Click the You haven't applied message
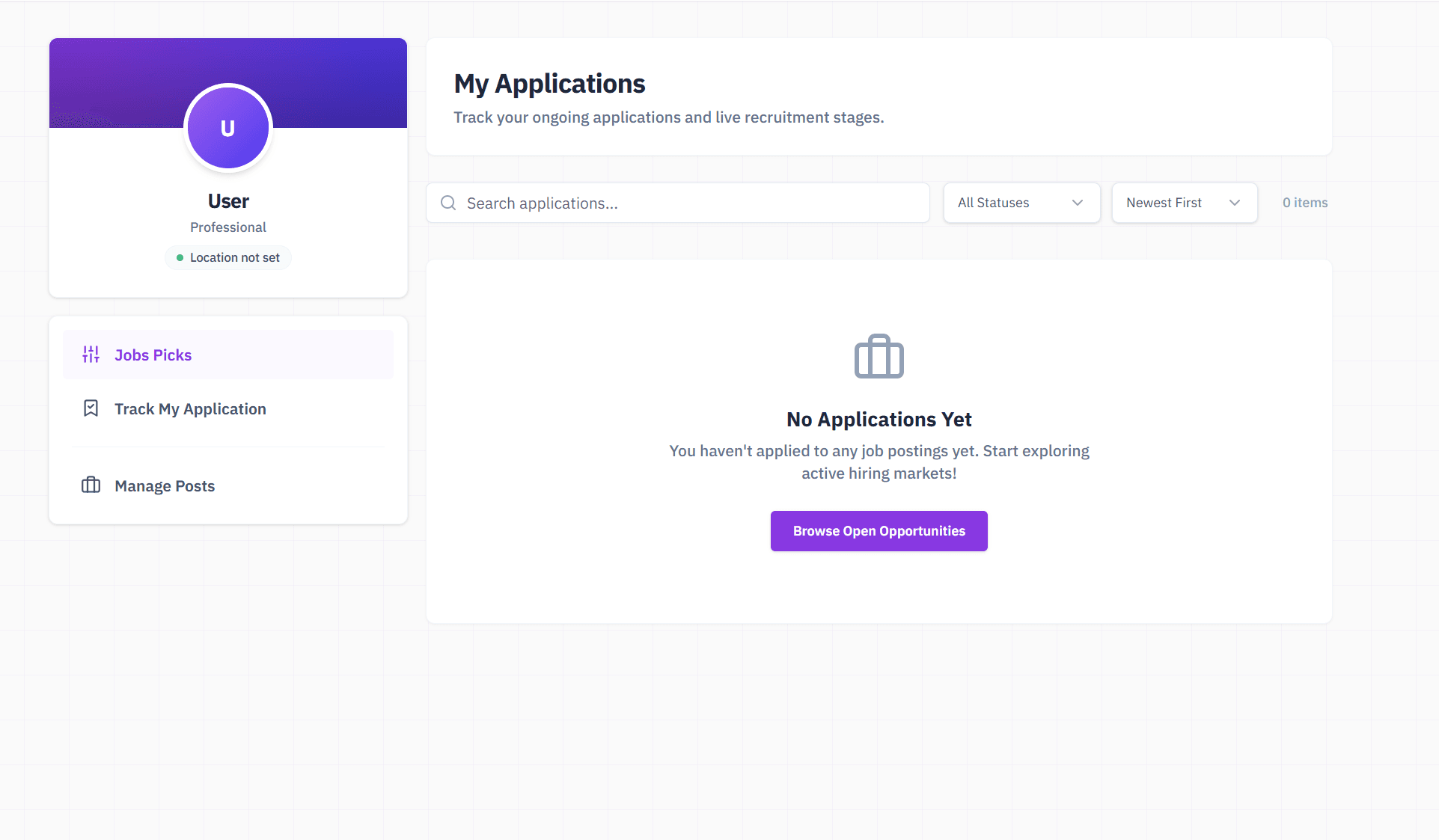This screenshot has height=840, width=1439. point(879,462)
